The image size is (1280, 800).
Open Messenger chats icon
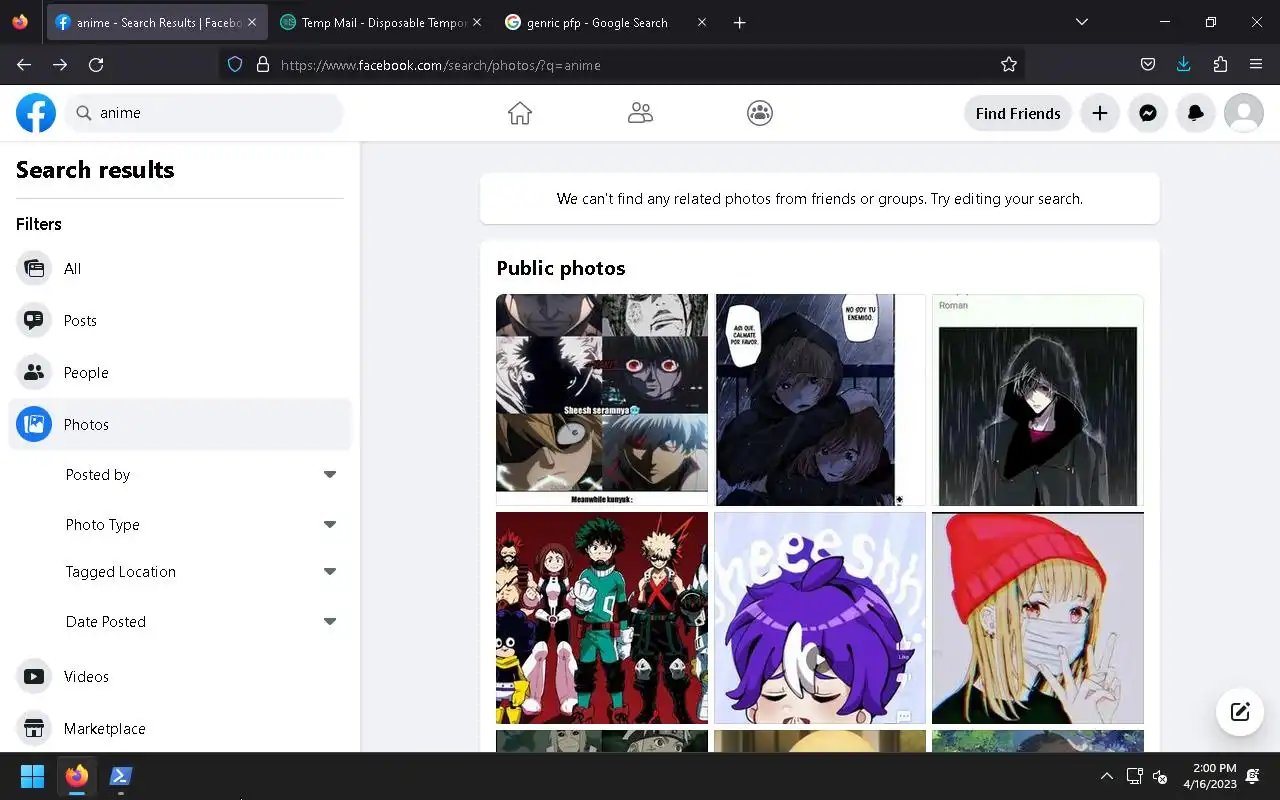tap(1148, 113)
